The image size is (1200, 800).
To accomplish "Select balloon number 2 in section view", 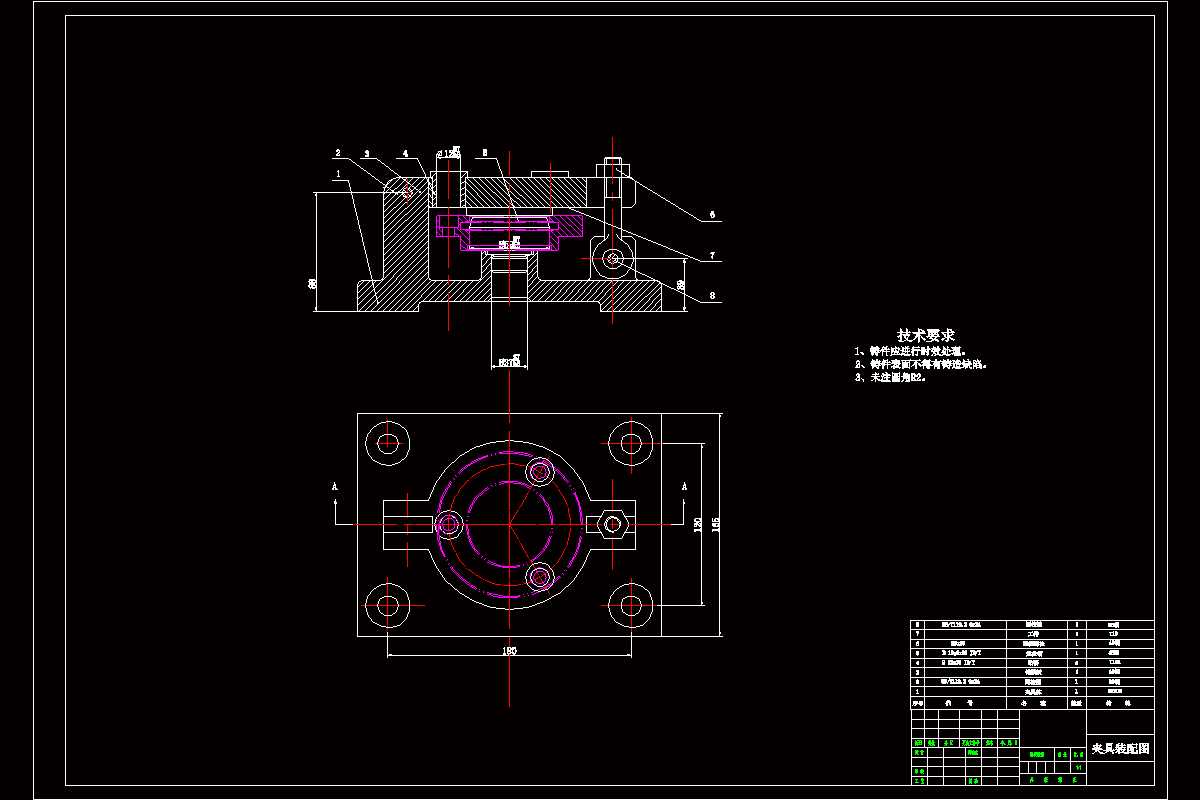I will pos(338,153).
